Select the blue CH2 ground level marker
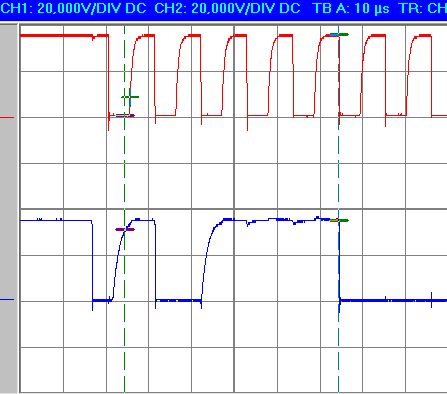Viewport: 447px width, 394px height. [7, 299]
